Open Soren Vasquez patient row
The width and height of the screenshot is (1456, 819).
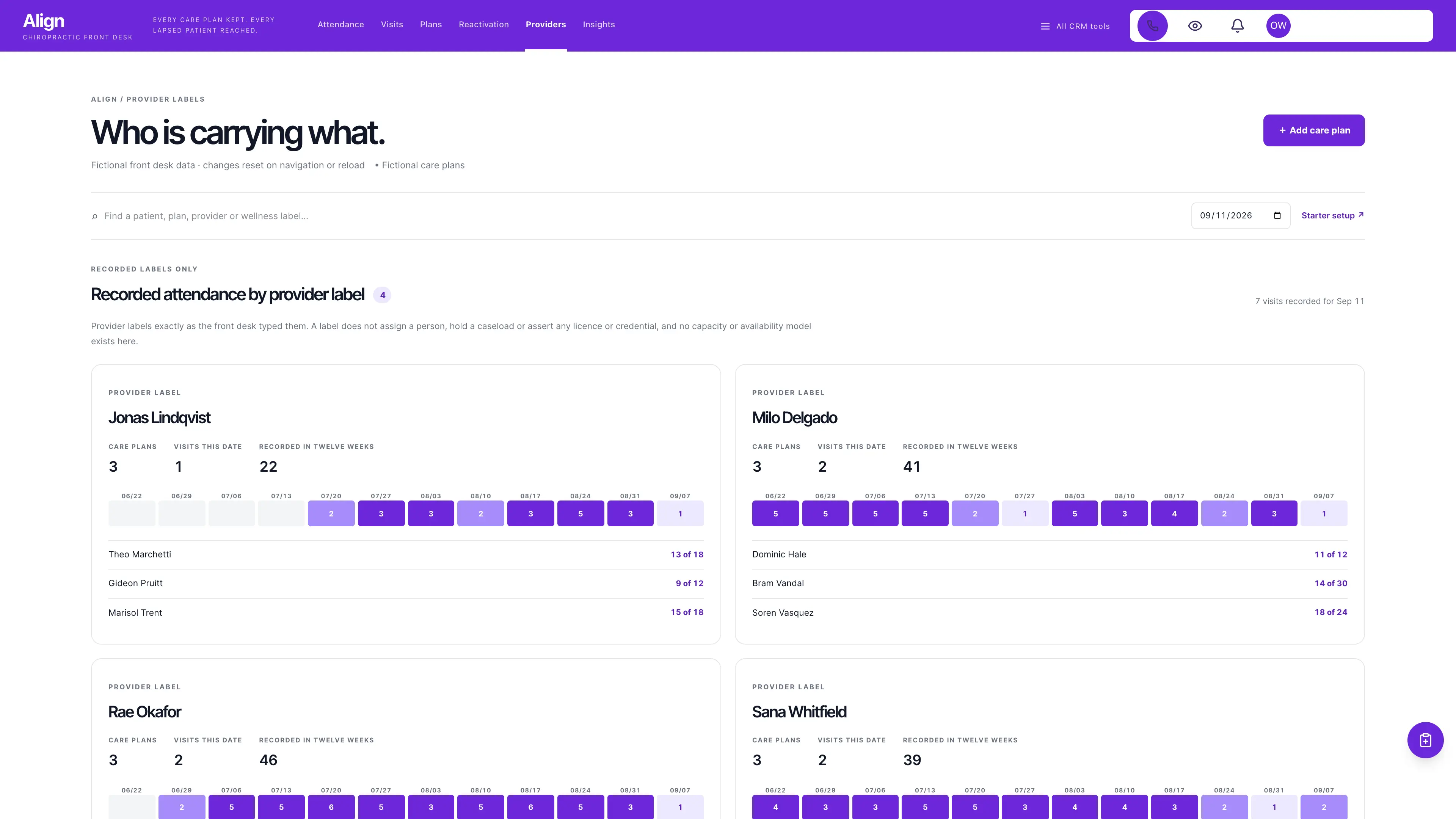click(1050, 613)
